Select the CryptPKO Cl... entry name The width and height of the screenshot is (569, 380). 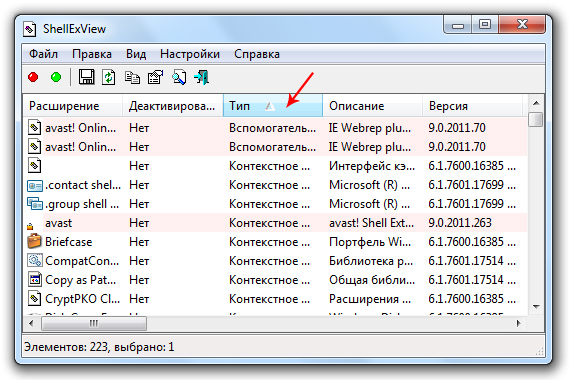pyautogui.click(x=82, y=299)
